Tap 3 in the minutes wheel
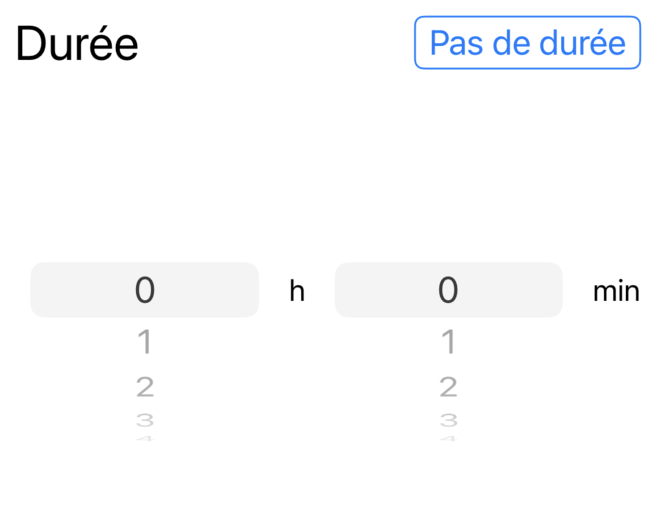 (448, 420)
